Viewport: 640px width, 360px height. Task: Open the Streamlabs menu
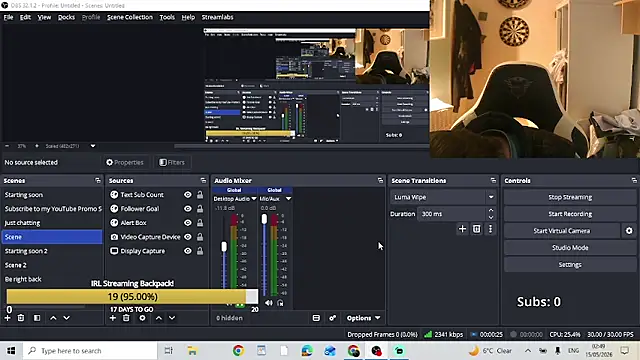pos(218,17)
